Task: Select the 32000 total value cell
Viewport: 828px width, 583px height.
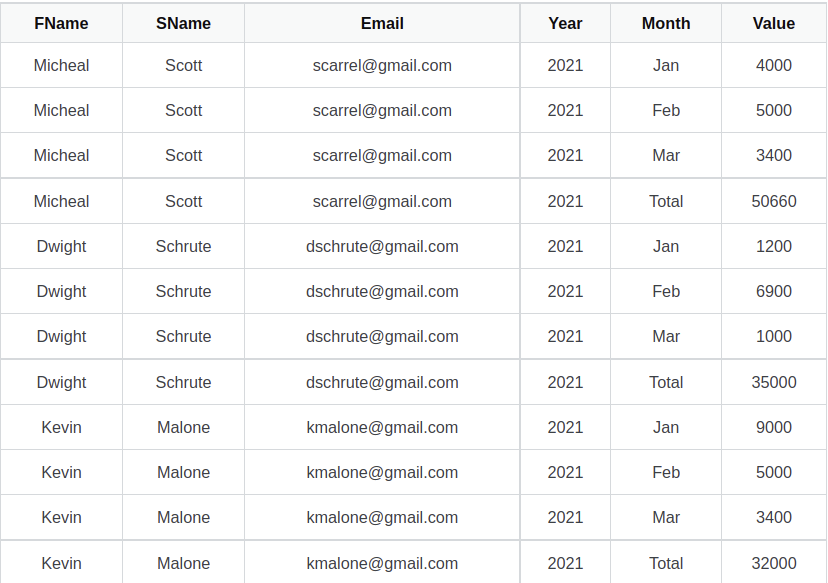Action: click(774, 563)
